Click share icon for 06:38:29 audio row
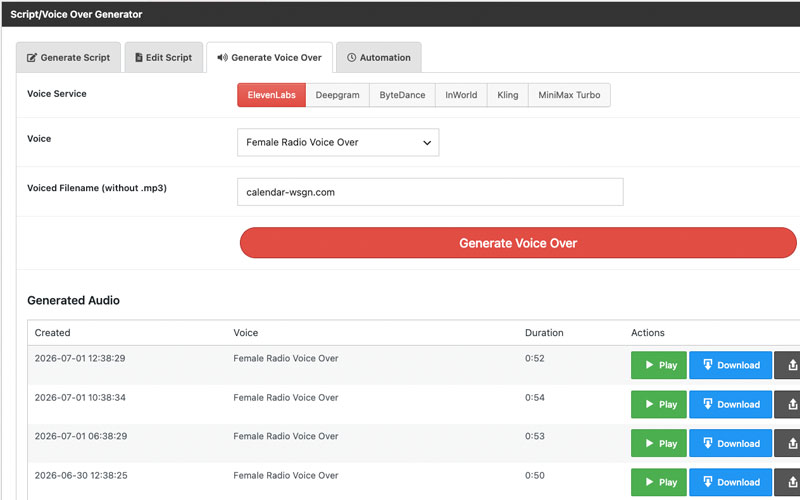This screenshot has width=800, height=500. pyautogui.click(x=787, y=443)
